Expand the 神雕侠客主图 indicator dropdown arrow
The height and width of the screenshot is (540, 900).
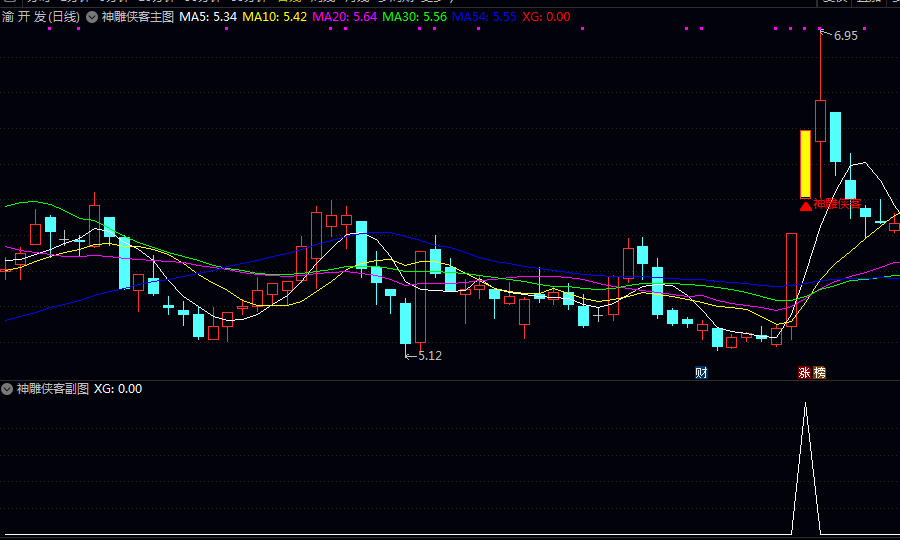(x=92, y=17)
